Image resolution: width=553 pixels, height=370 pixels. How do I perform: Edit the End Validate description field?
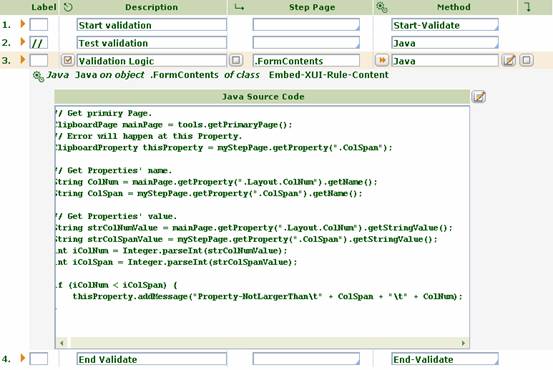pos(152,359)
